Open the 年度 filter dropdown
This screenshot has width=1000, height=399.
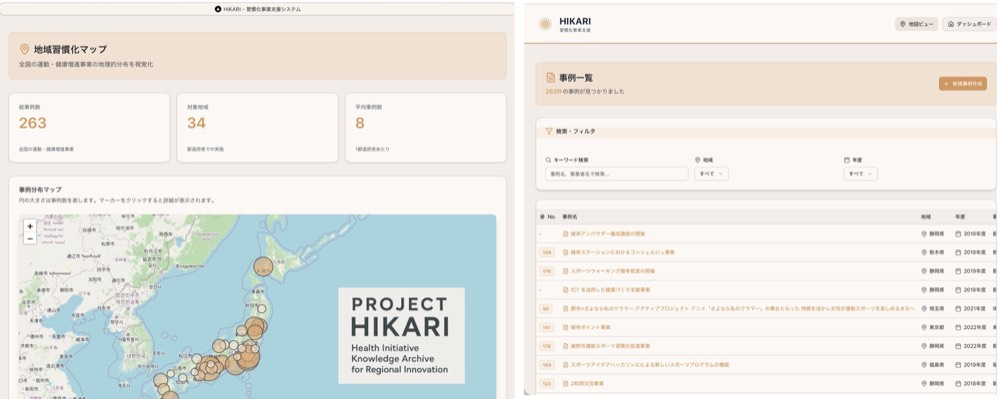pyautogui.click(x=860, y=173)
